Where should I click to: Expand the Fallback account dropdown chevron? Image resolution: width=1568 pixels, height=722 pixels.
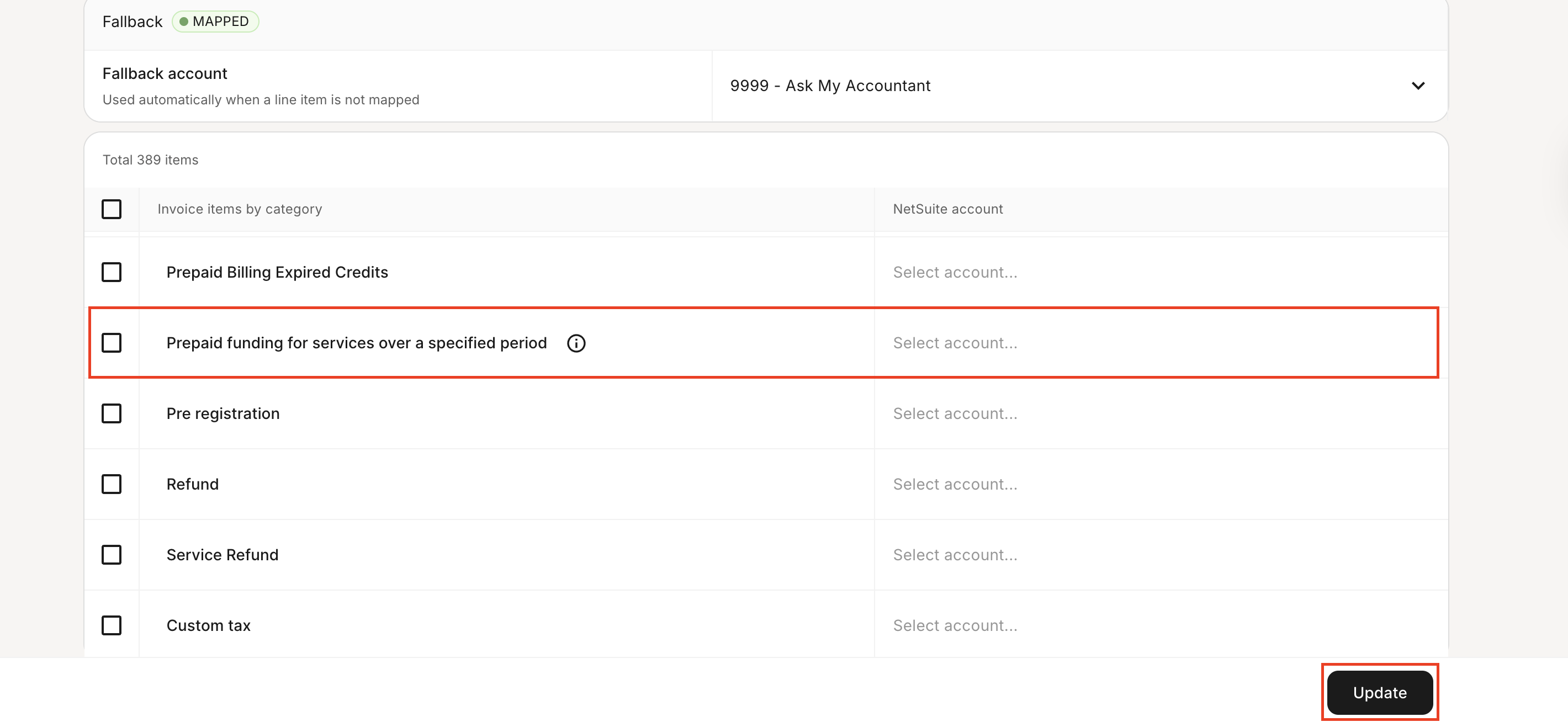1418,86
